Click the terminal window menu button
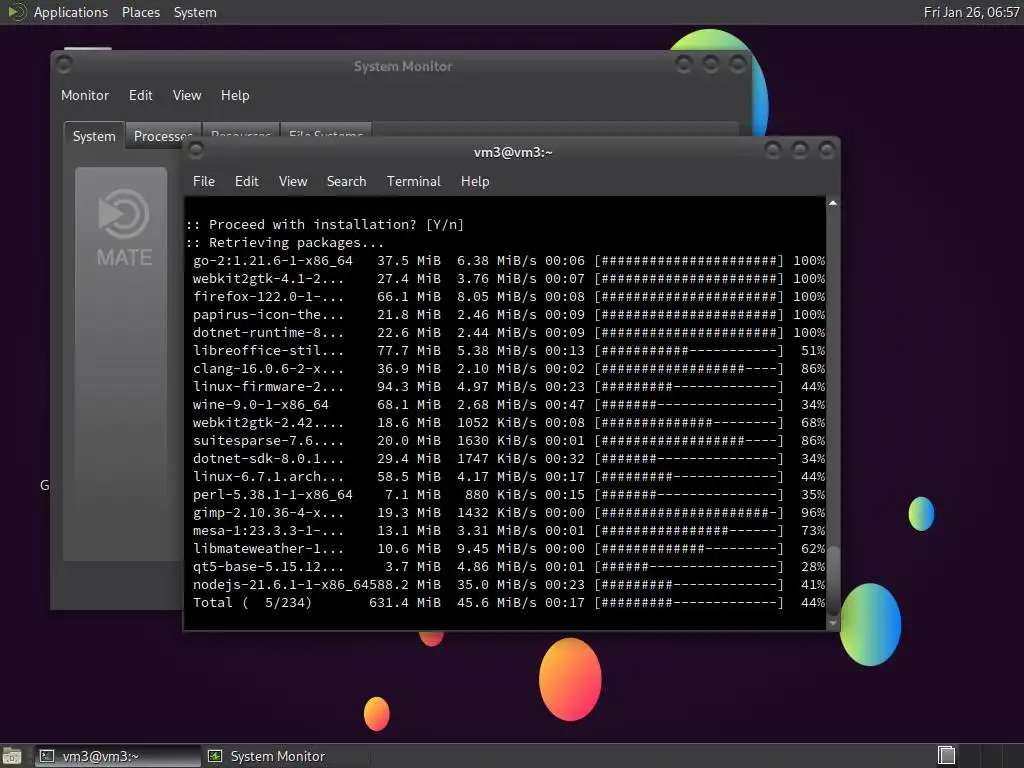Image resolution: width=1024 pixels, height=768 pixels. (x=195, y=151)
